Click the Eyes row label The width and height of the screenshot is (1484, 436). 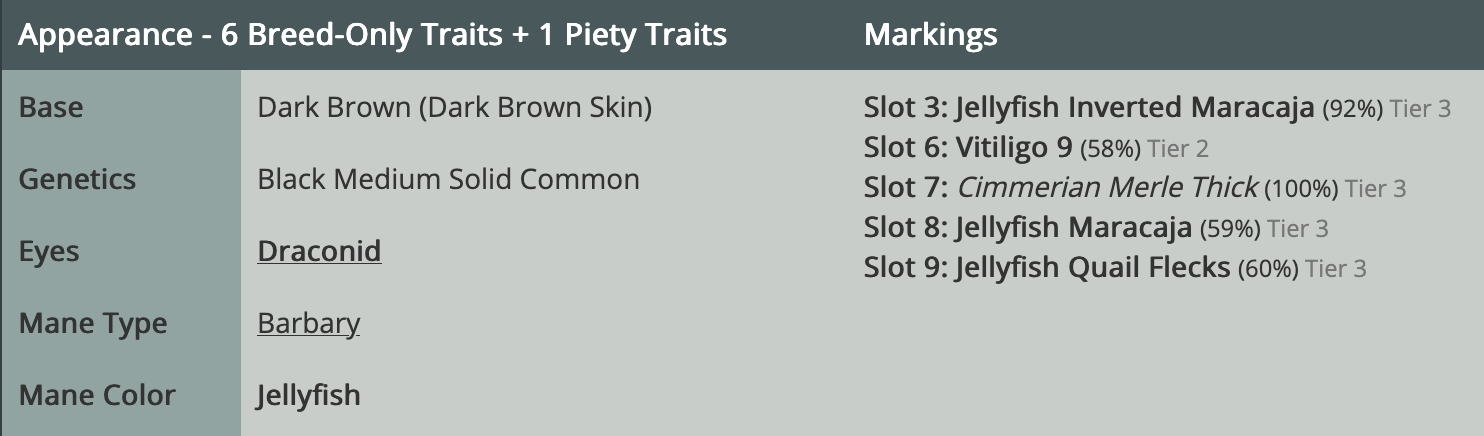point(49,251)
